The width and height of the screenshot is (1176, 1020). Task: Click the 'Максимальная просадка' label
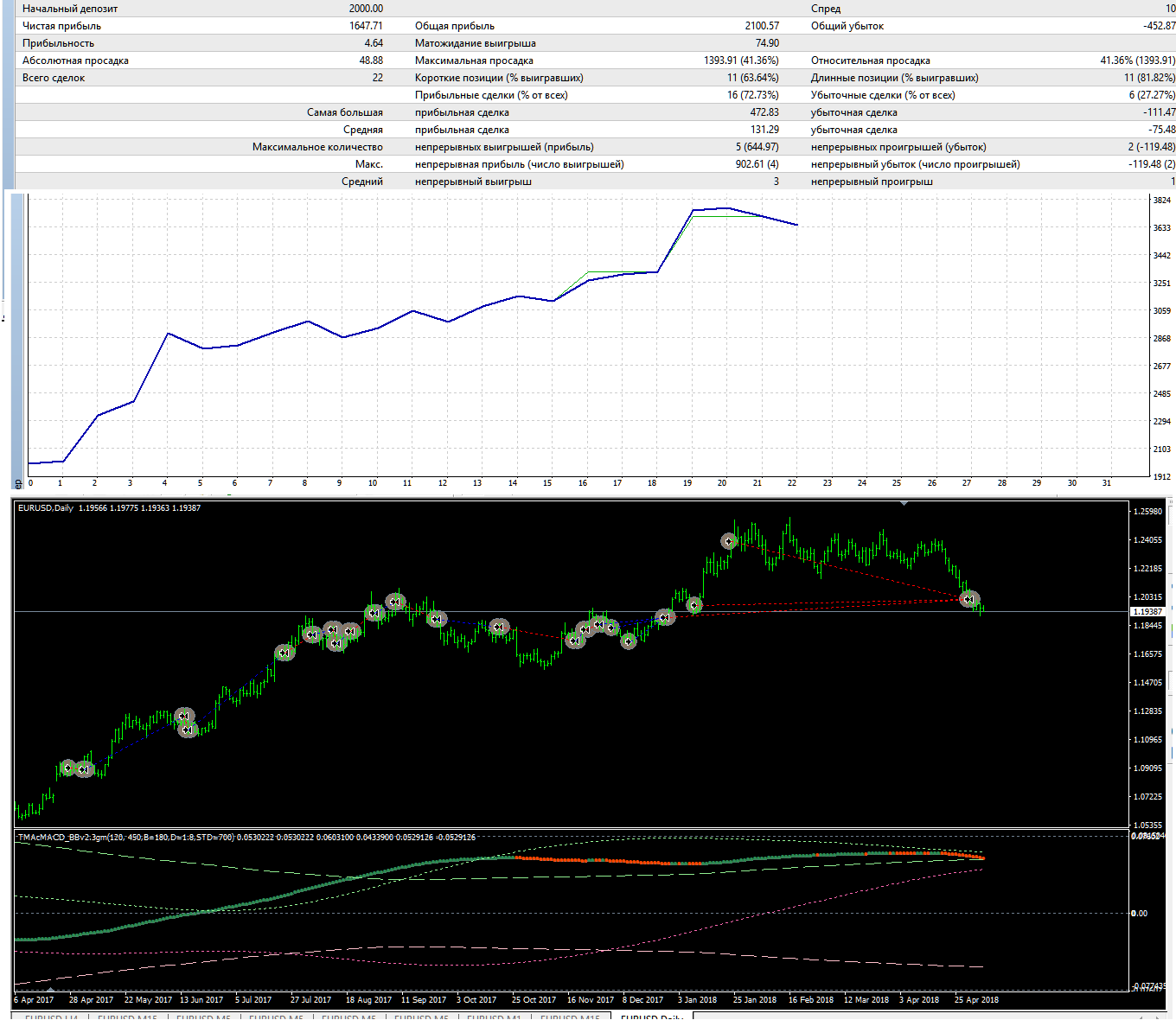pyautogui.click(x=474, y=61)
